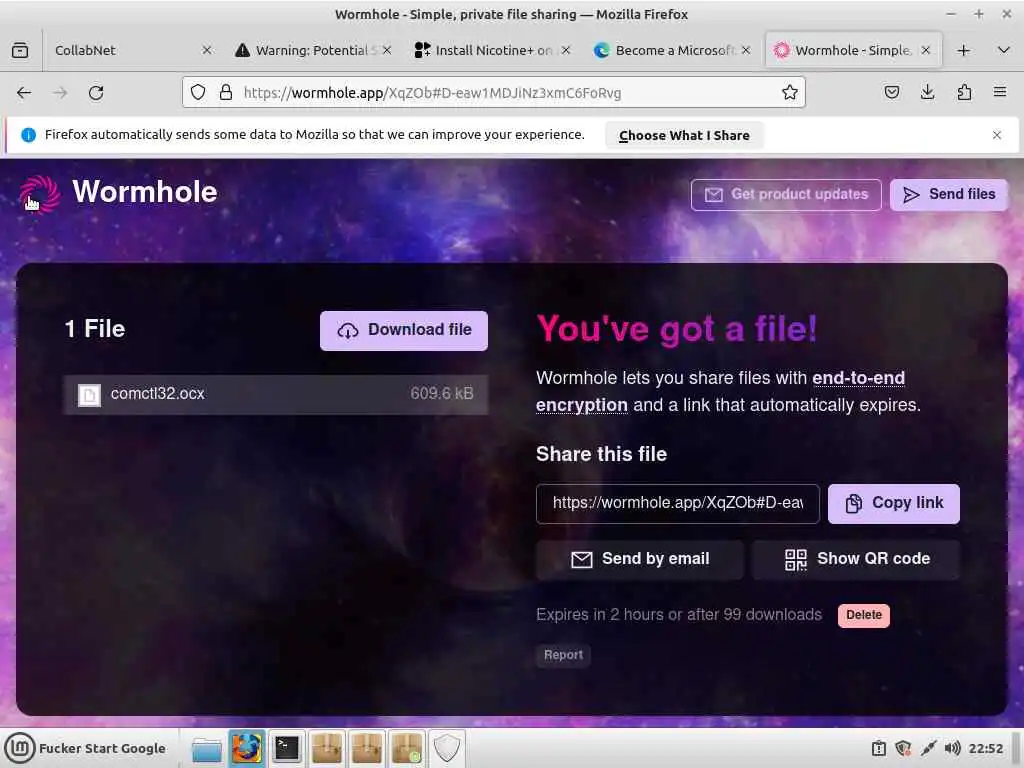Viewport: 1024px width, 768px height.
Task: Open the Firefox hamburger menu
Action: tap(999, 93)
